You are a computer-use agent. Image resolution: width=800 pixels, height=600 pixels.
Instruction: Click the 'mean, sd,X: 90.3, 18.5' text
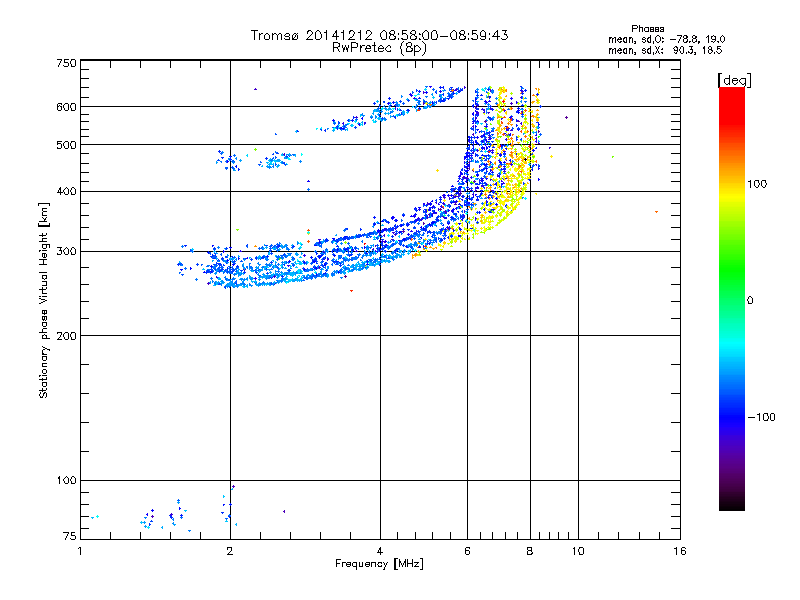(x=665, y=50)
